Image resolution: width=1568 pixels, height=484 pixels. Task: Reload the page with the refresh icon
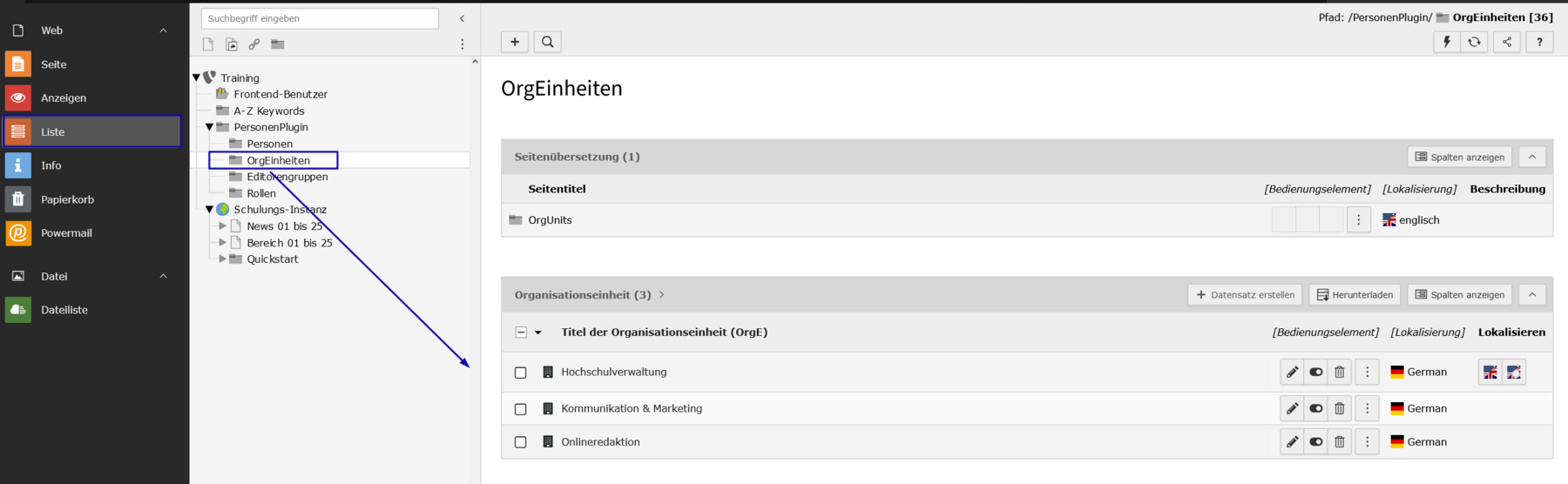(x=1474, y=42)
